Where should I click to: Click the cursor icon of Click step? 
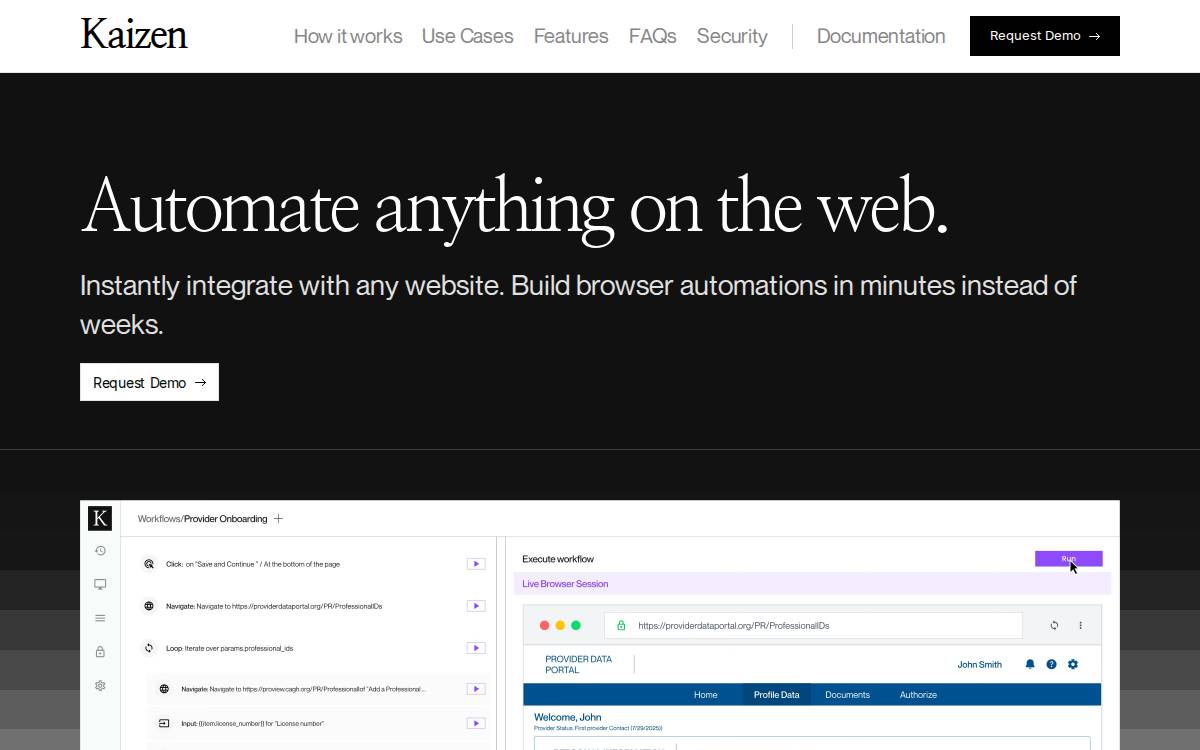(x=149, y=564)
